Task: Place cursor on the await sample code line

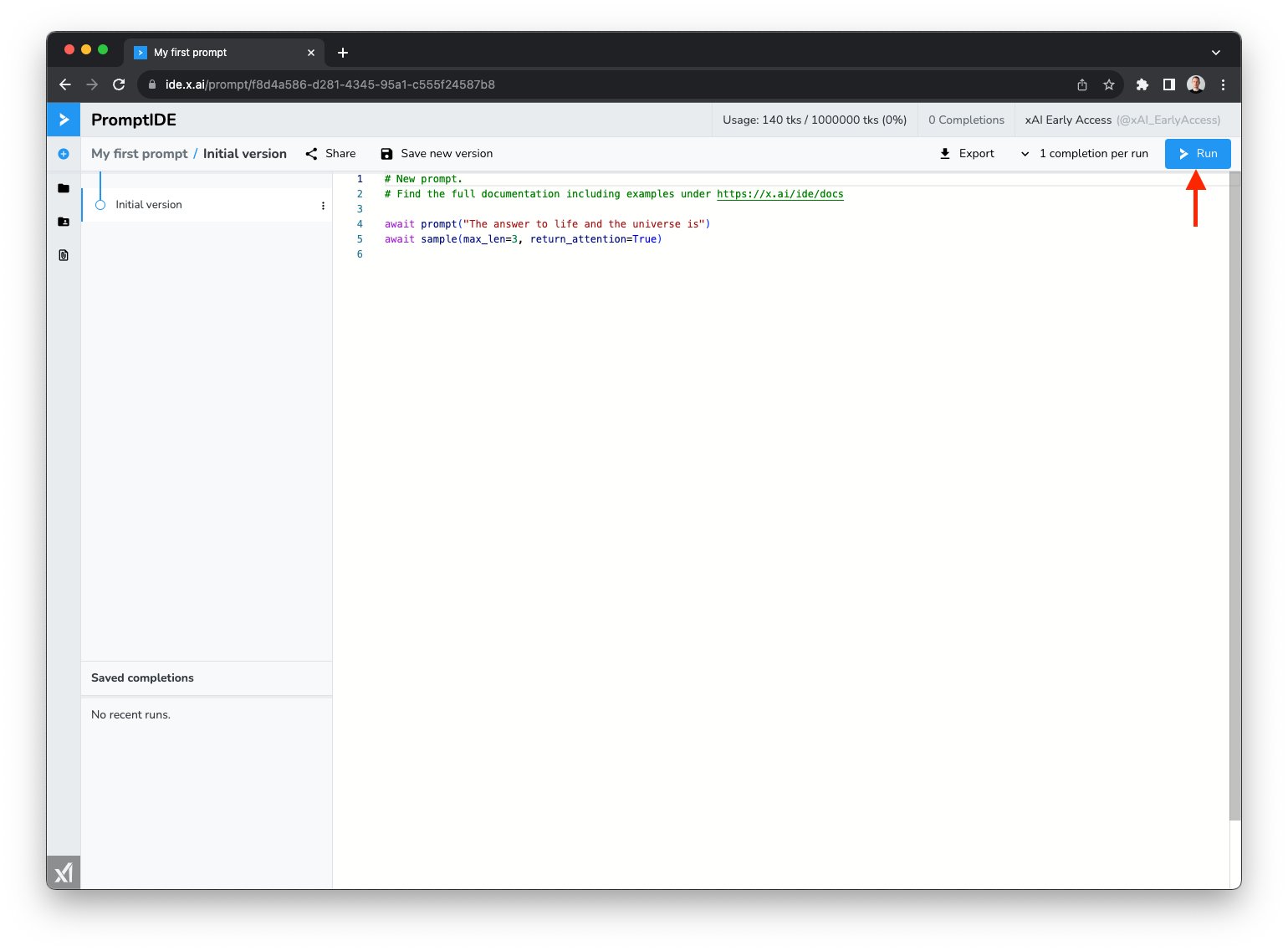Action: click(523, 239)
